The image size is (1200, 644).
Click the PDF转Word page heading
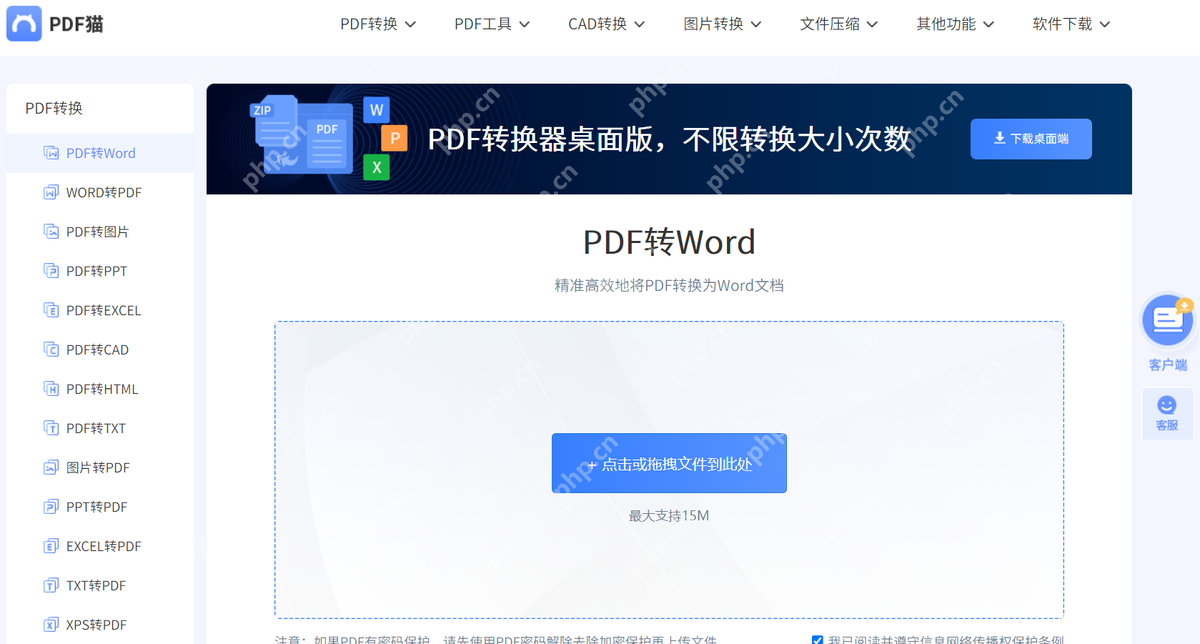click(669, 242)
